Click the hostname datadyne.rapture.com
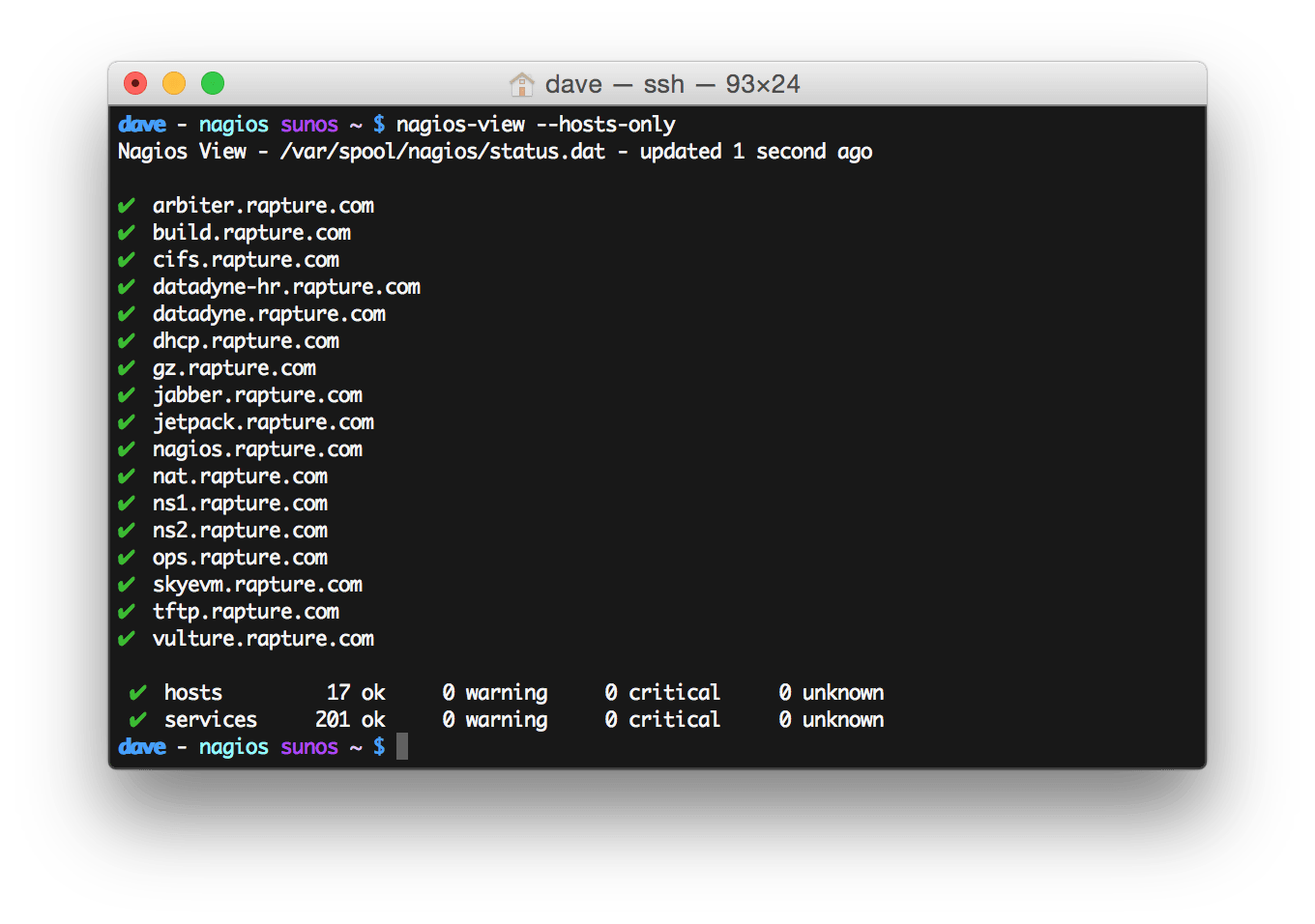1315x924 pixels. coord(269,314)
